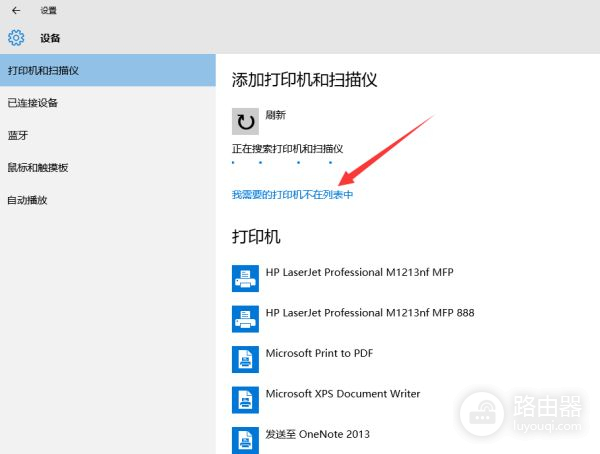Select the HP LaserJet M1213nf MFP 888 name
600x454 pixels.
(x=369, y=313)
